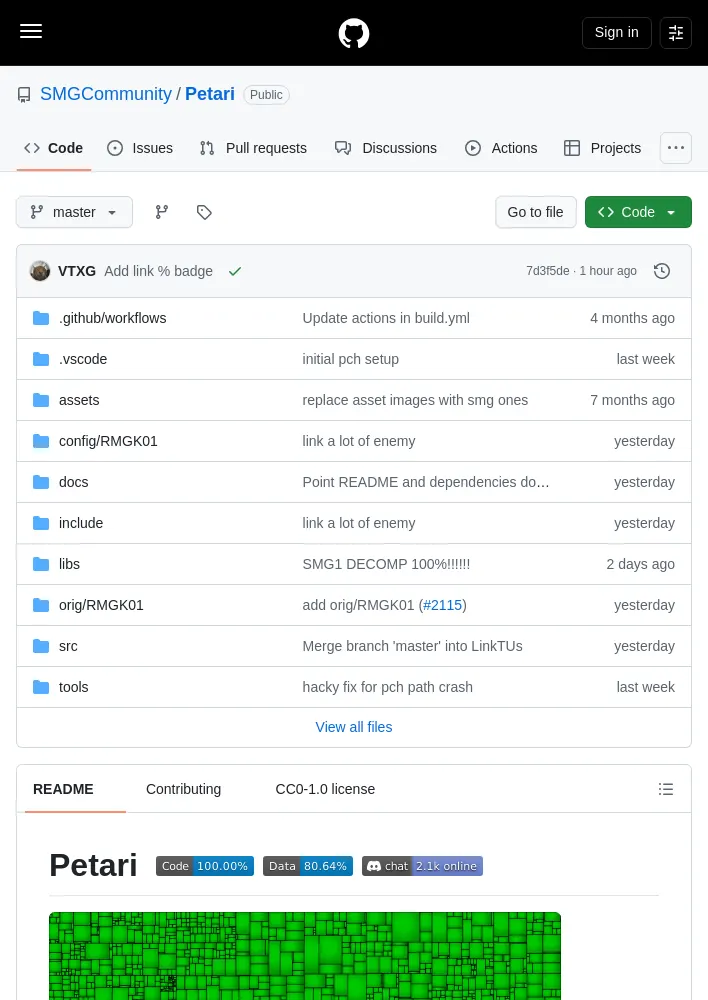Open the Go to file search
708x1000 pixels.
(536, 212)
